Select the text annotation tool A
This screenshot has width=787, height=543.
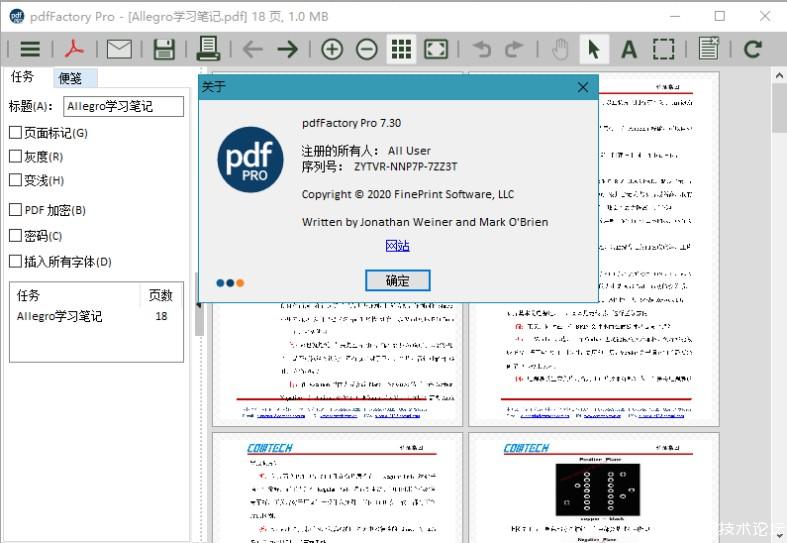click(628, 49)
